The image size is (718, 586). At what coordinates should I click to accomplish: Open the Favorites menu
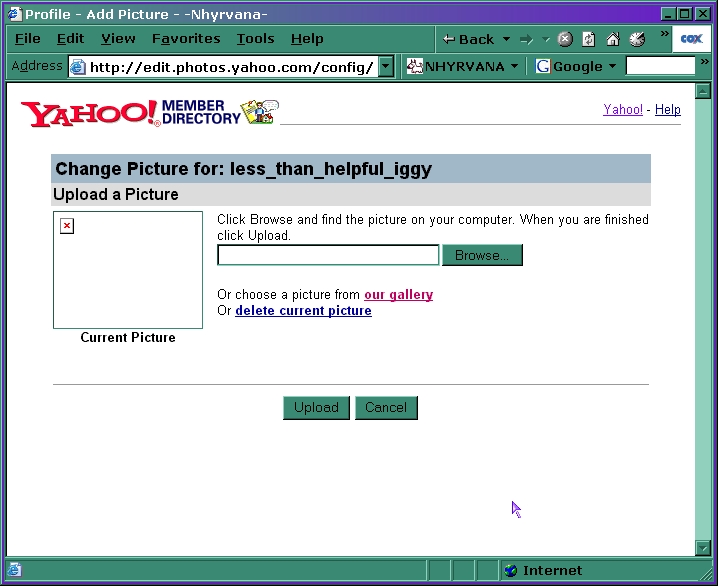point(186,39)
